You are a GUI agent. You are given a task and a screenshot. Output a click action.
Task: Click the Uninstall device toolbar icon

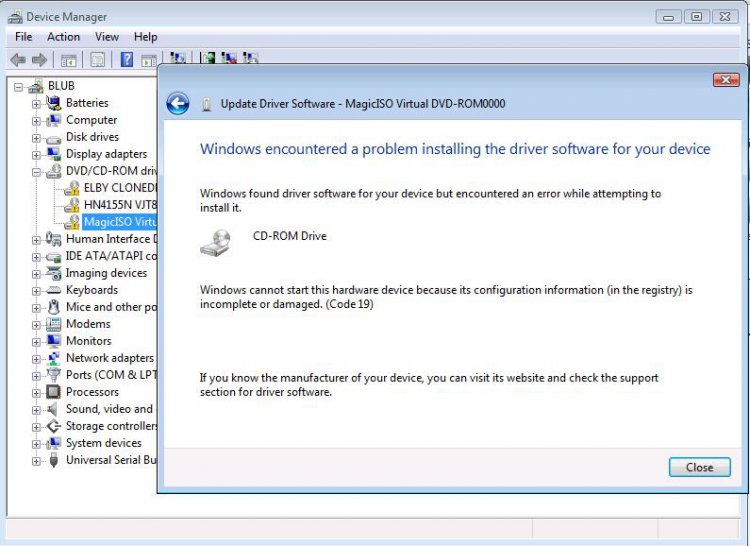tap(229, 58)
